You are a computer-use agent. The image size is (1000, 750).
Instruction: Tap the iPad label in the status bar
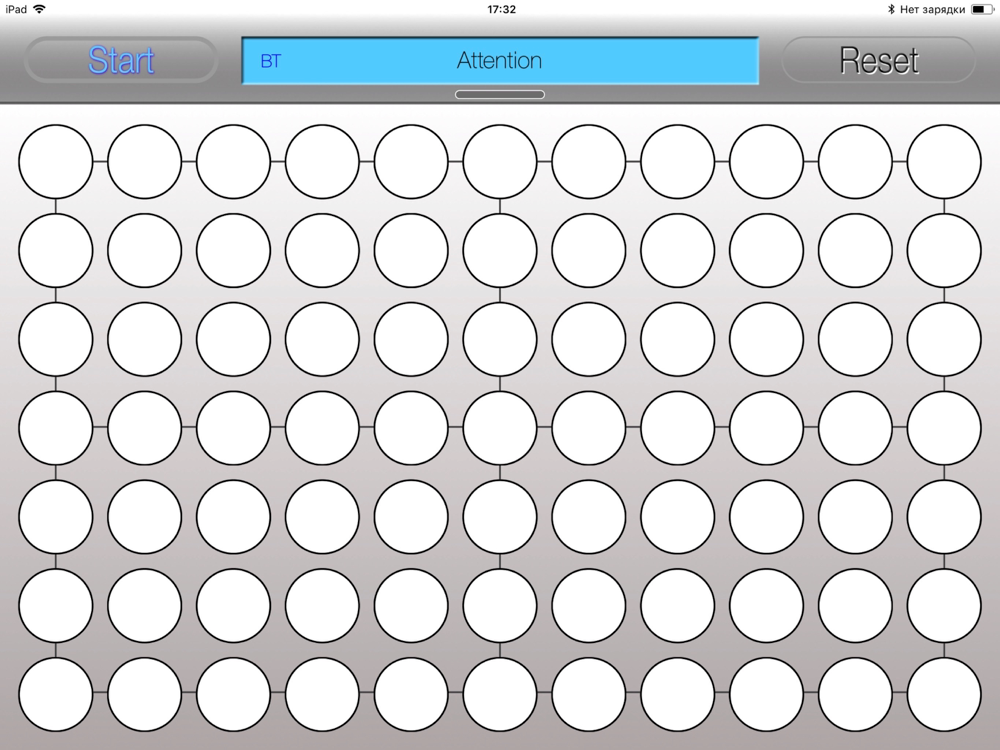click(x=16, y=9)
